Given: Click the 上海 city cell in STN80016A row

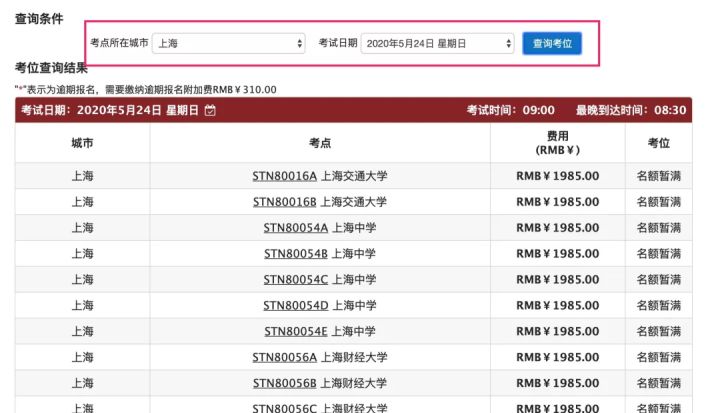Looking at the screenshot, I should (82, 176).
